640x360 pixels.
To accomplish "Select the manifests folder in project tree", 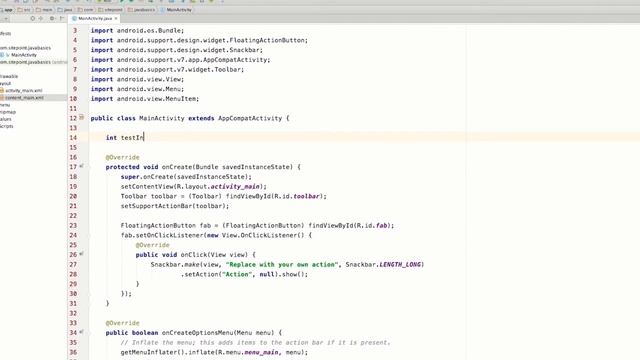I will (6, 33).
